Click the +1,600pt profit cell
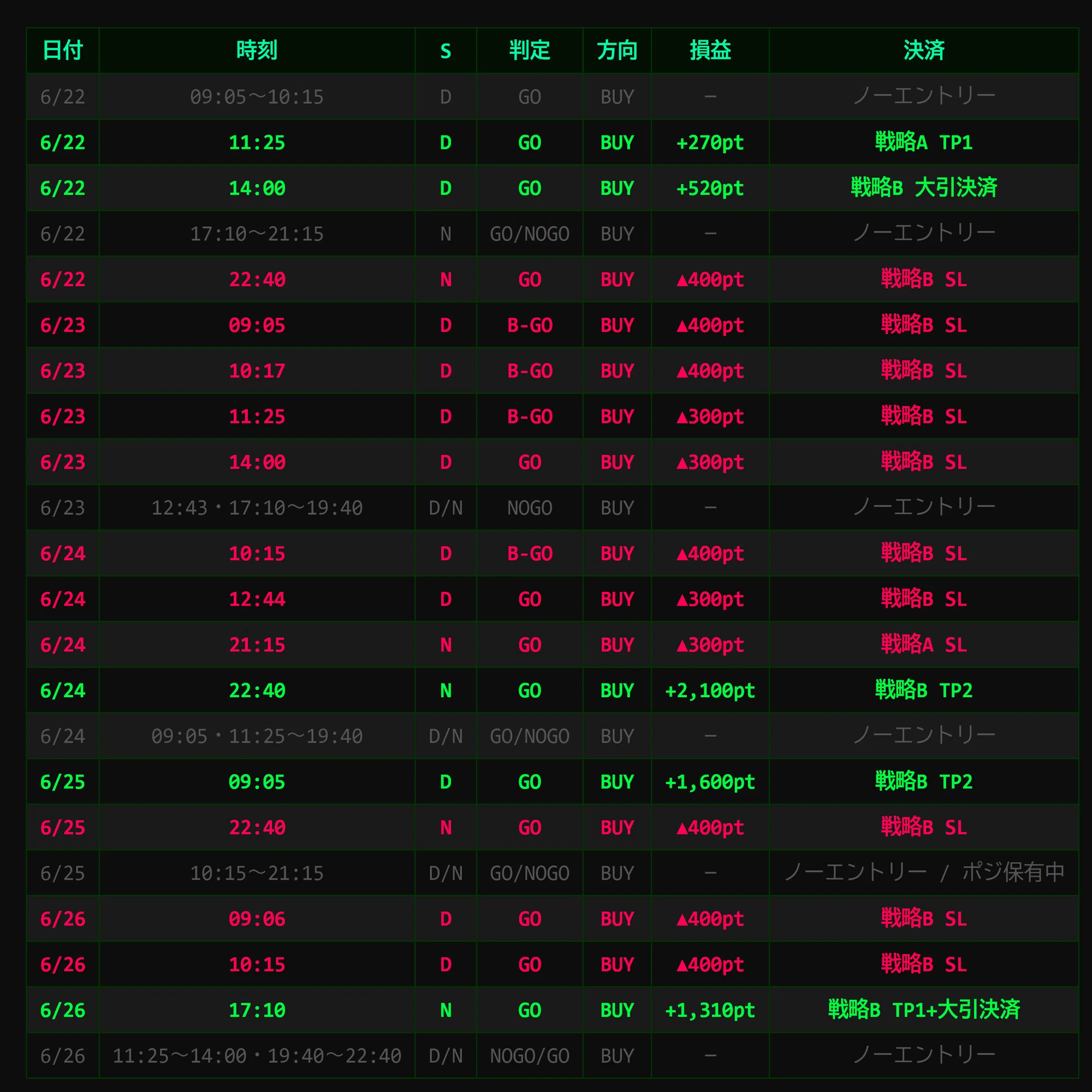This screenshot has width=1092, height=1092. pos(710,782)
